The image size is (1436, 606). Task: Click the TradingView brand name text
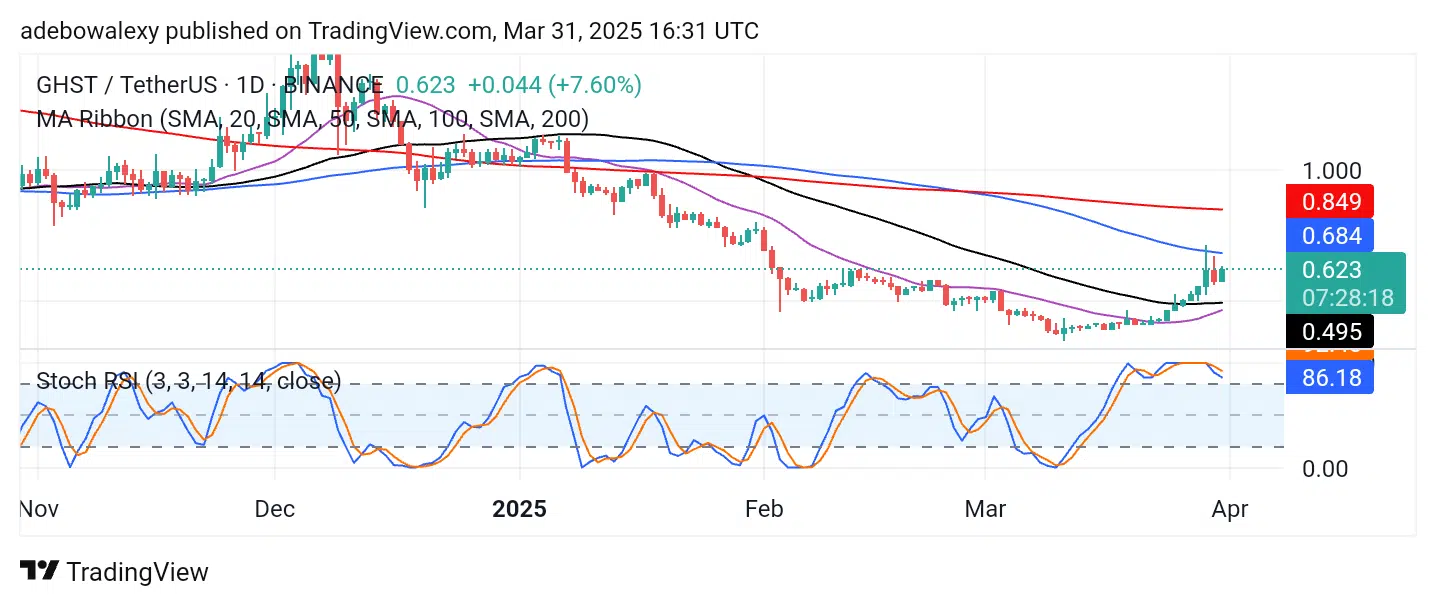coord(137,572)
